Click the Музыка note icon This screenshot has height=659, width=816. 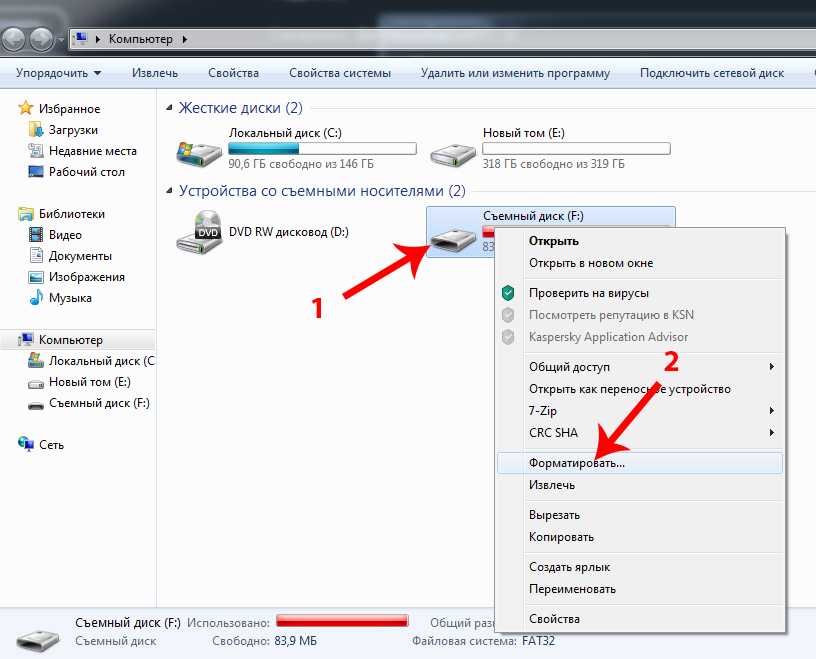pyautogui.click(x=36, y=298)
